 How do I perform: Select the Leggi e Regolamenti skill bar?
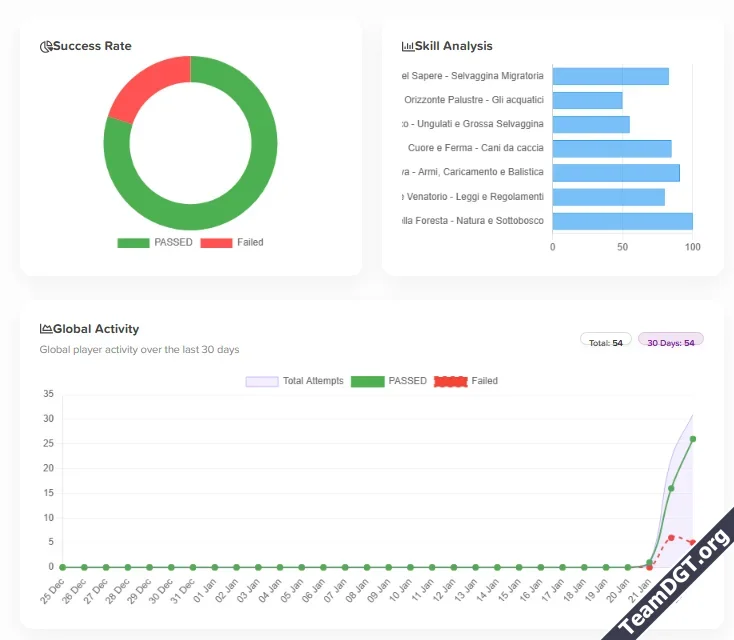[608, 197]
